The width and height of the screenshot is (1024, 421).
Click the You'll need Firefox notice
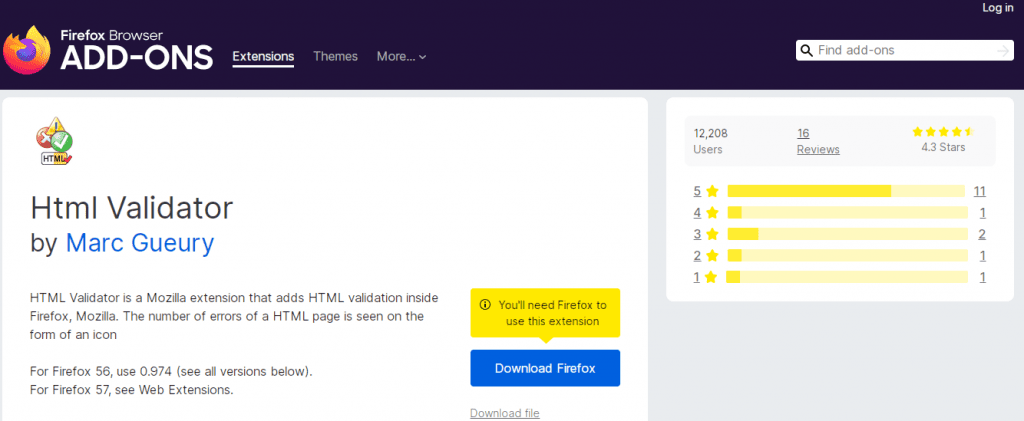[545, 313]
